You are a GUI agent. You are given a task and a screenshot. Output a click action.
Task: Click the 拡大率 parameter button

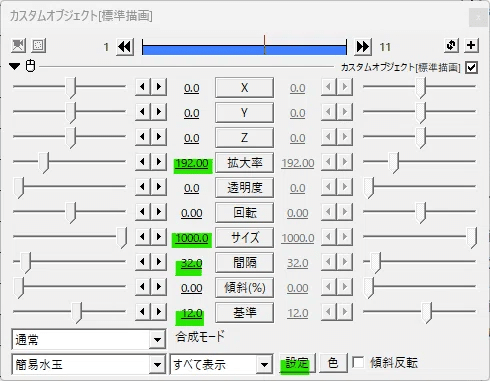(x=244, y=163)
